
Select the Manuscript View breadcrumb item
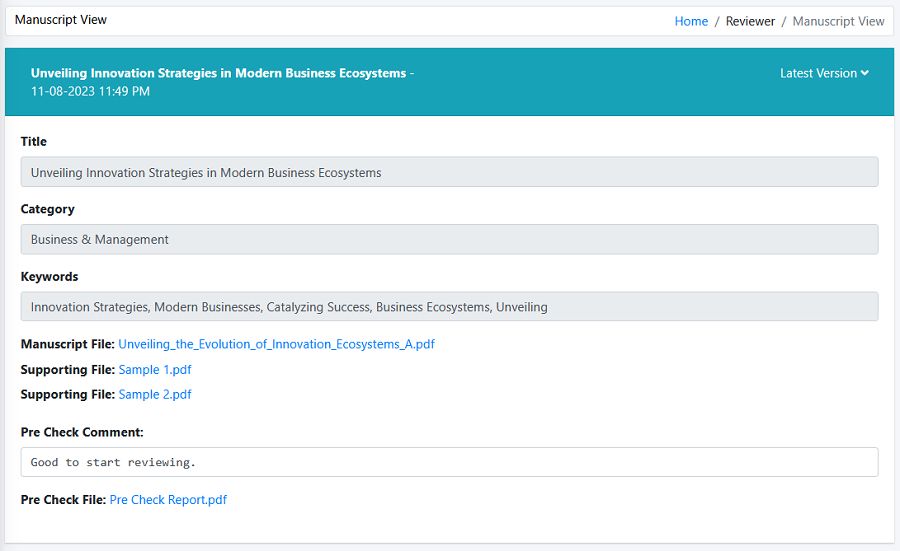pyautogui.click(x=838, y=21)
